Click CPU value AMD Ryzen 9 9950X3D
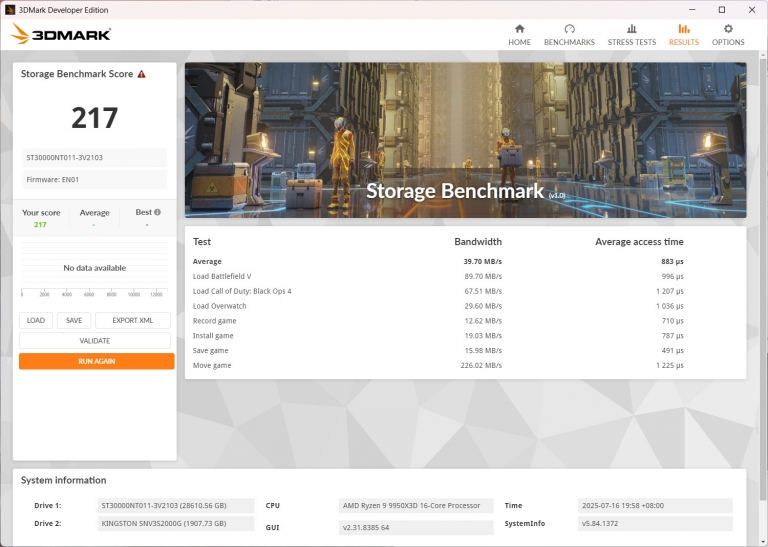Viewport: 768px width, 547px height. pyautogui.click(x=416, y=505)
